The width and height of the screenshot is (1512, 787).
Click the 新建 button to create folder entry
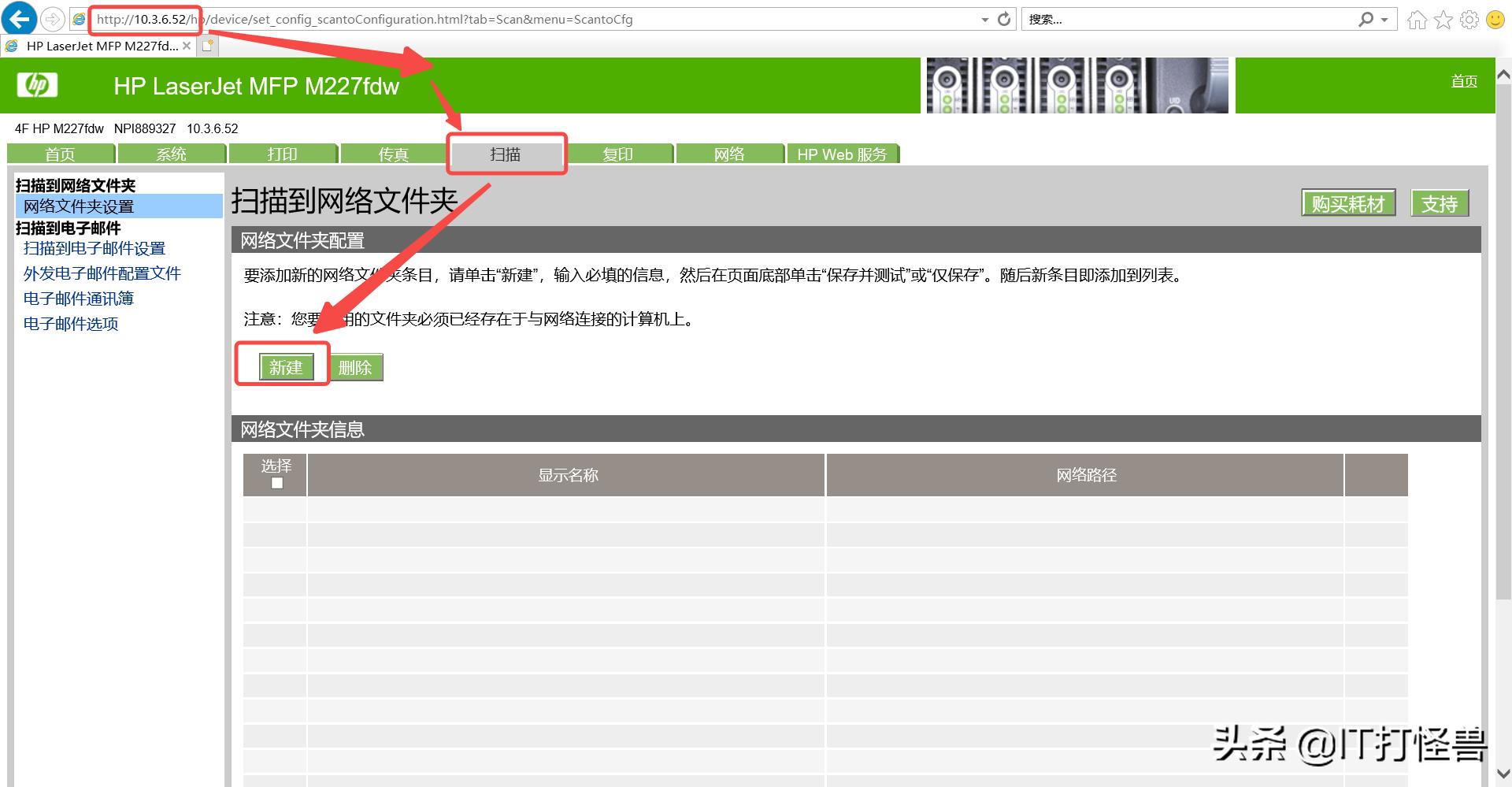286,367
